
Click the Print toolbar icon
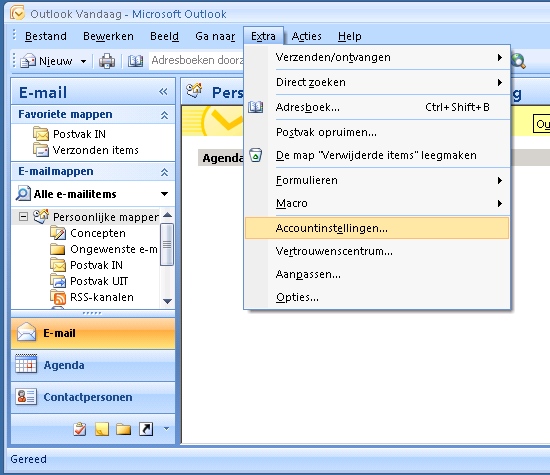(x=107, y=61)
